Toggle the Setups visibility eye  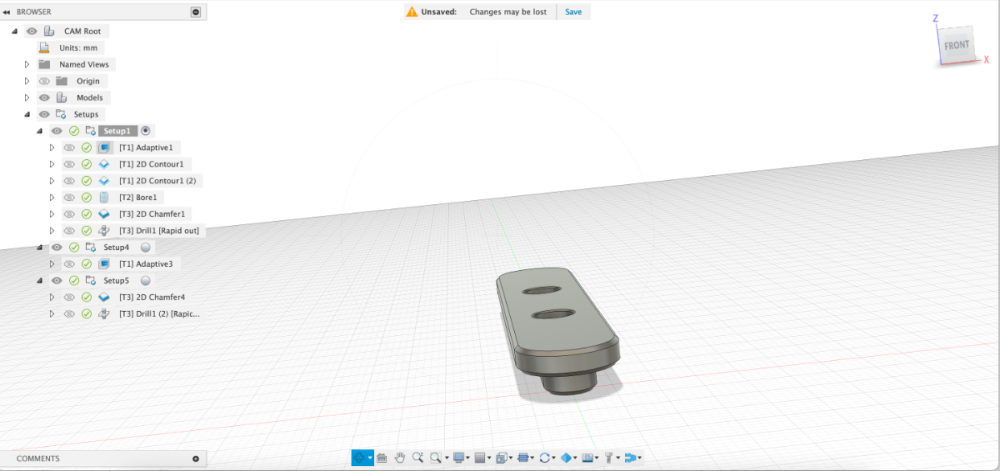click(x=44, y=115)
